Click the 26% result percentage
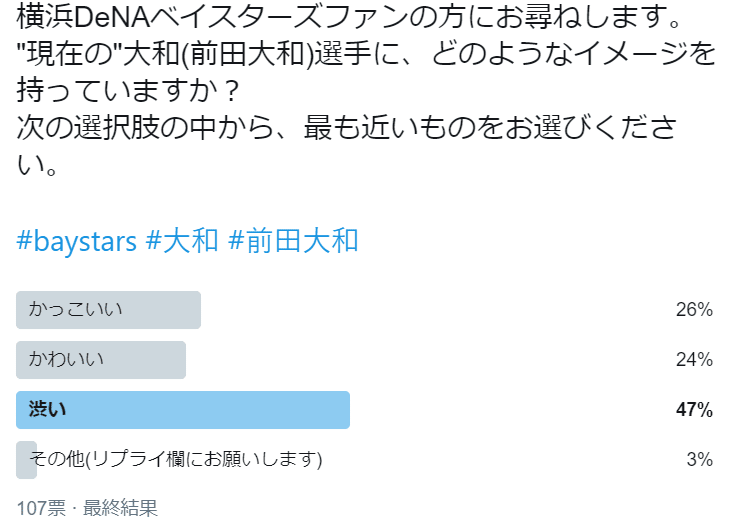 694,310
